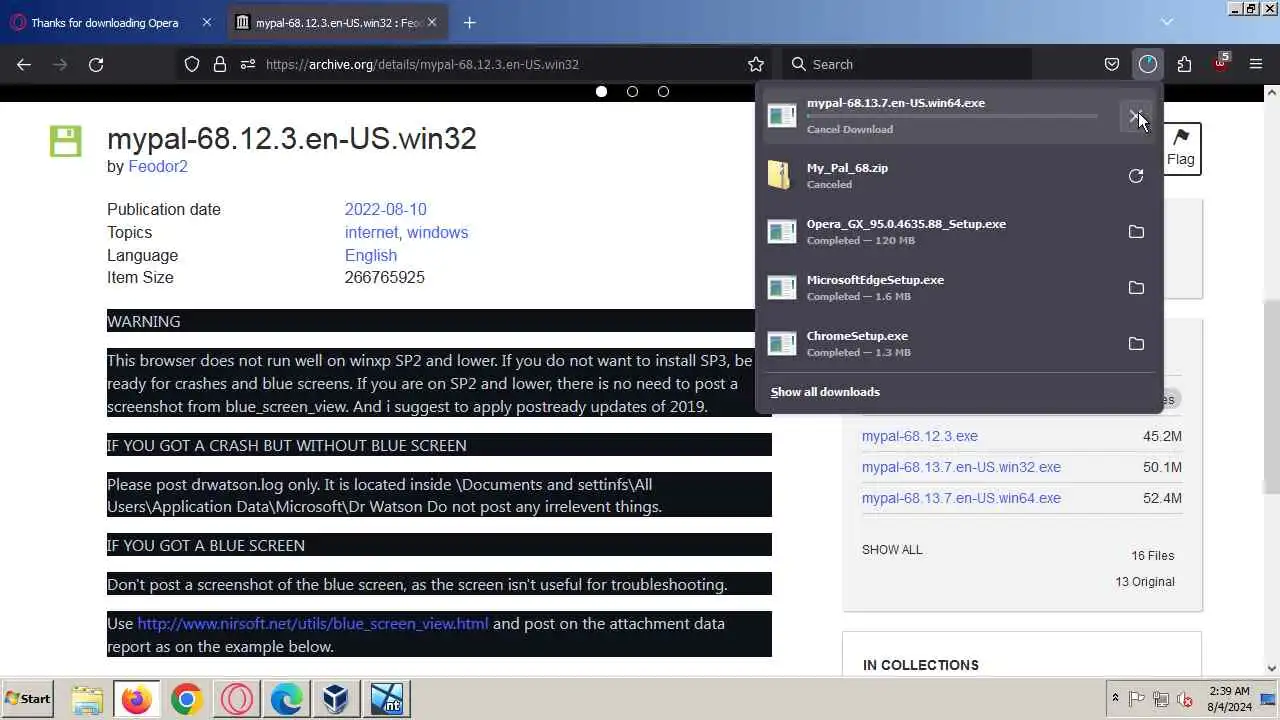
Task: Flag this archive item
Action: pos(1181,148)
